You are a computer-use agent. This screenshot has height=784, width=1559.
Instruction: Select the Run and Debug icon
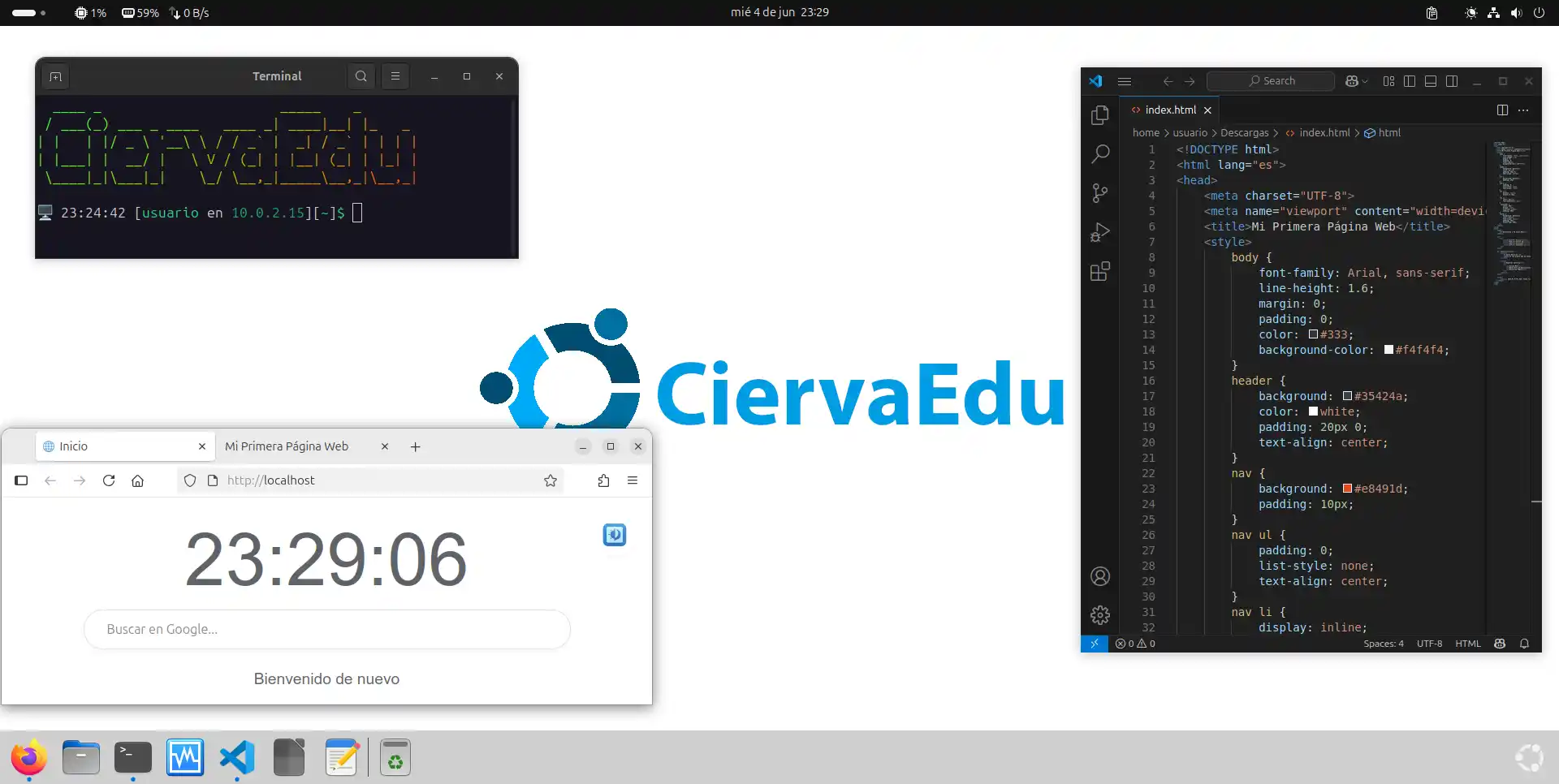click(1100, 233)
